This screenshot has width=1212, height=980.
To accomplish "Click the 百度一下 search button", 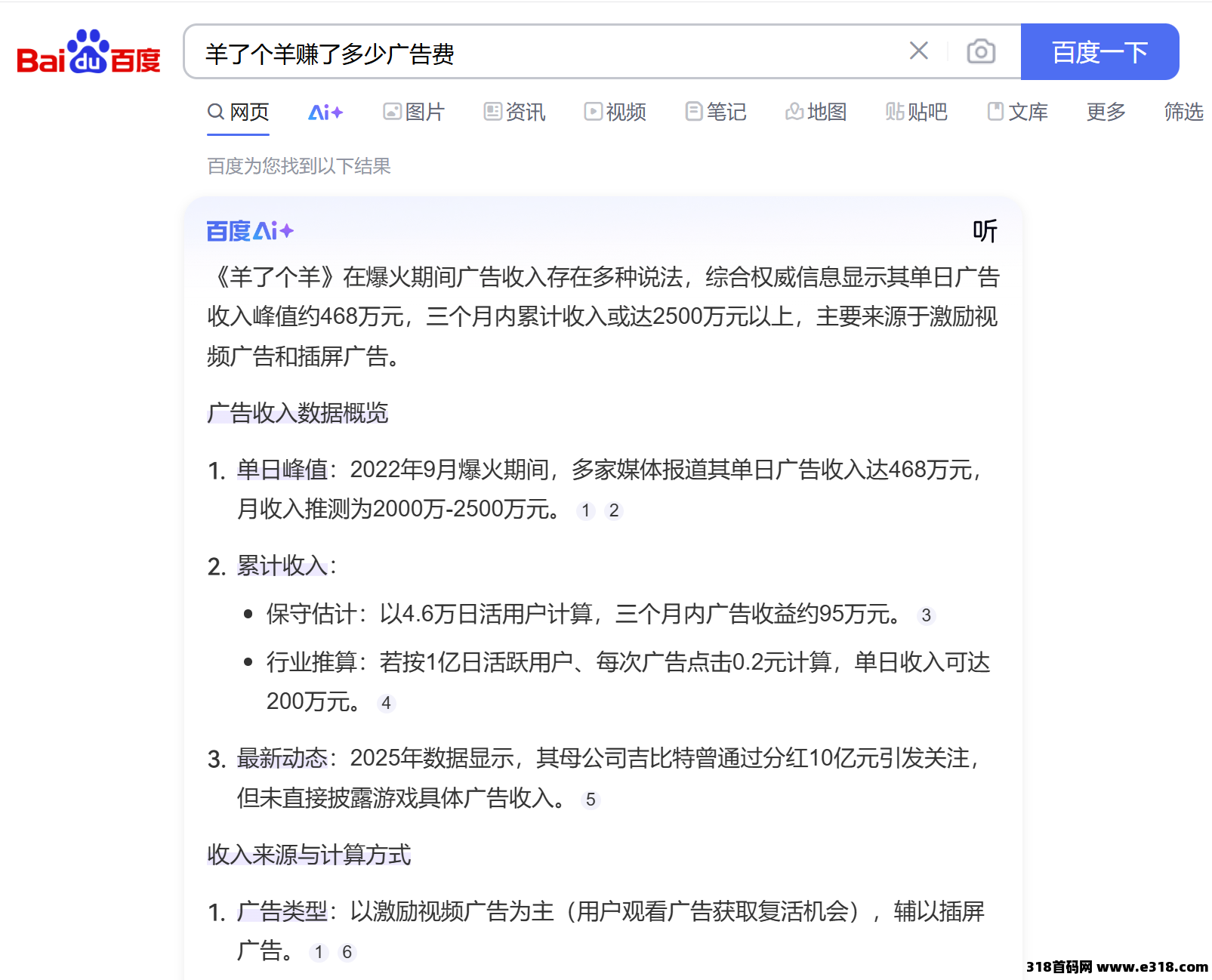I will click(1099, 51).
